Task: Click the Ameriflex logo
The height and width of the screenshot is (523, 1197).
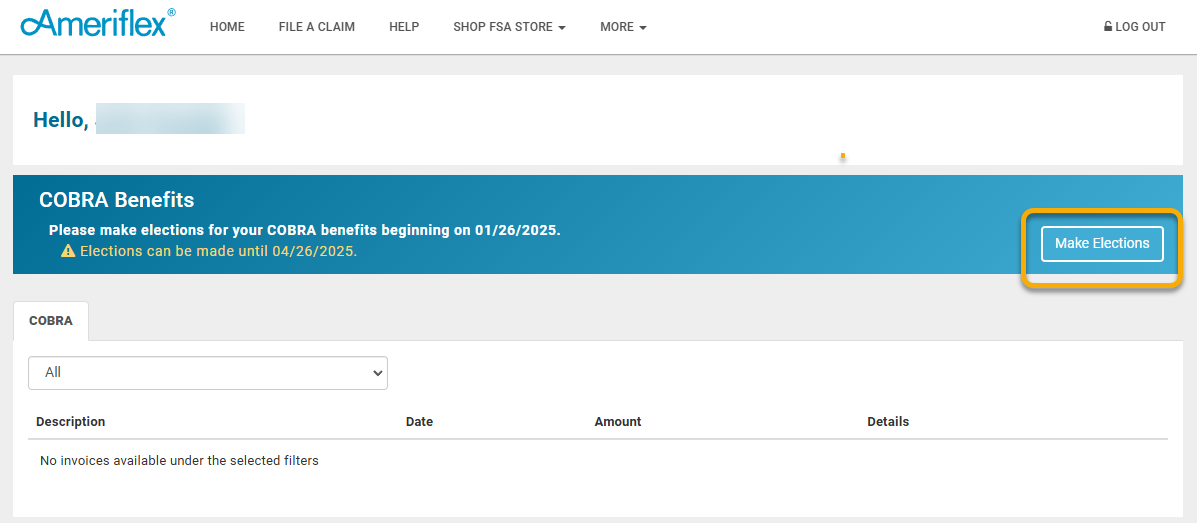Action: (x=98, y=24)
